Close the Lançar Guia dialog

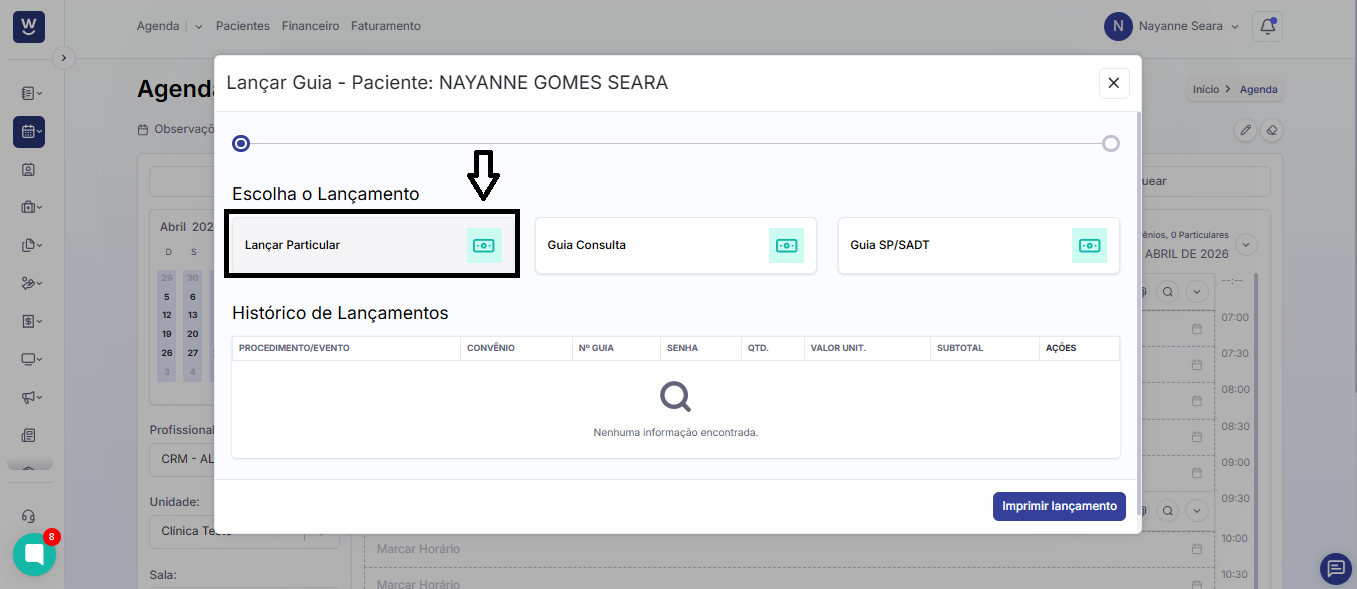click(x=1114, y=83)
